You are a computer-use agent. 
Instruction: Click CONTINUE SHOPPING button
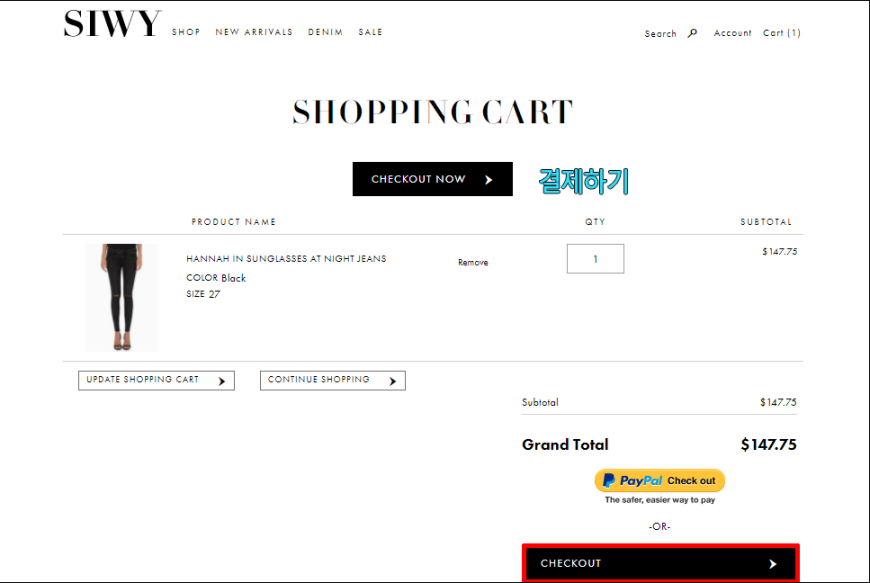(333, 381)
